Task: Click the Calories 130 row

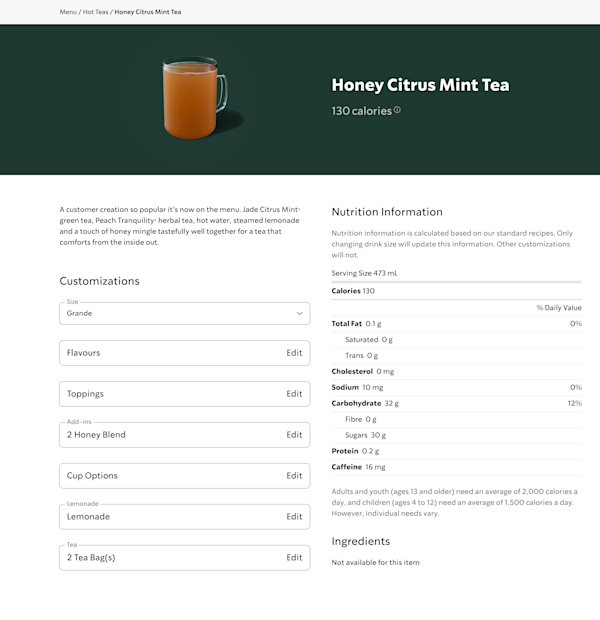Action: coord(456,291)
